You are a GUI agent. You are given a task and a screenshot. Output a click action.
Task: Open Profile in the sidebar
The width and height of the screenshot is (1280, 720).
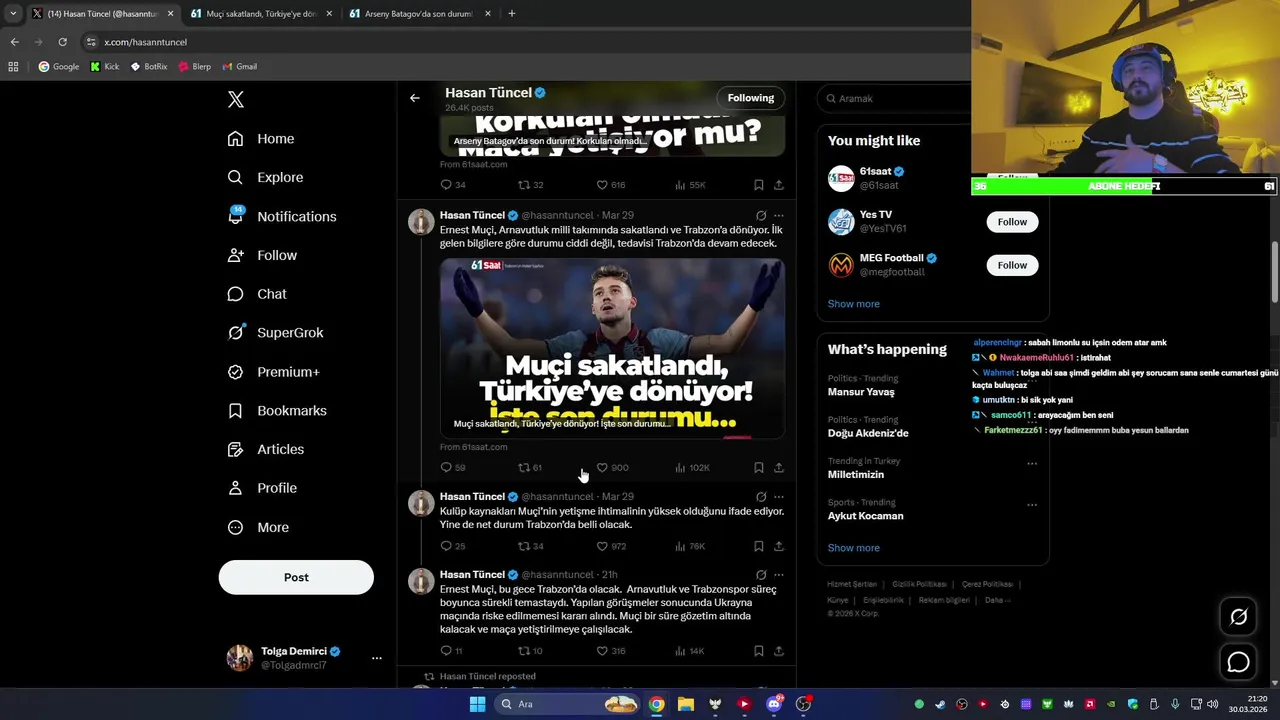[x=262, y=488]
